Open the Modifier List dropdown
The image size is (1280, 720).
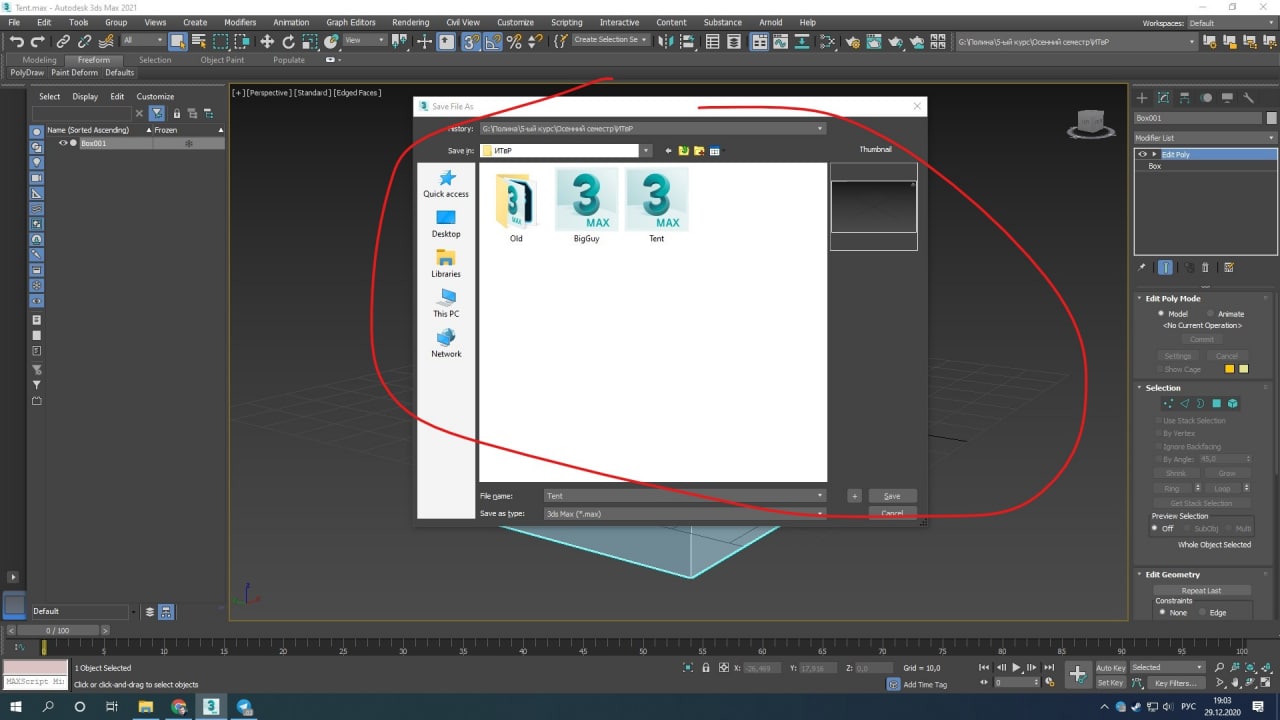pos(1205,137)
